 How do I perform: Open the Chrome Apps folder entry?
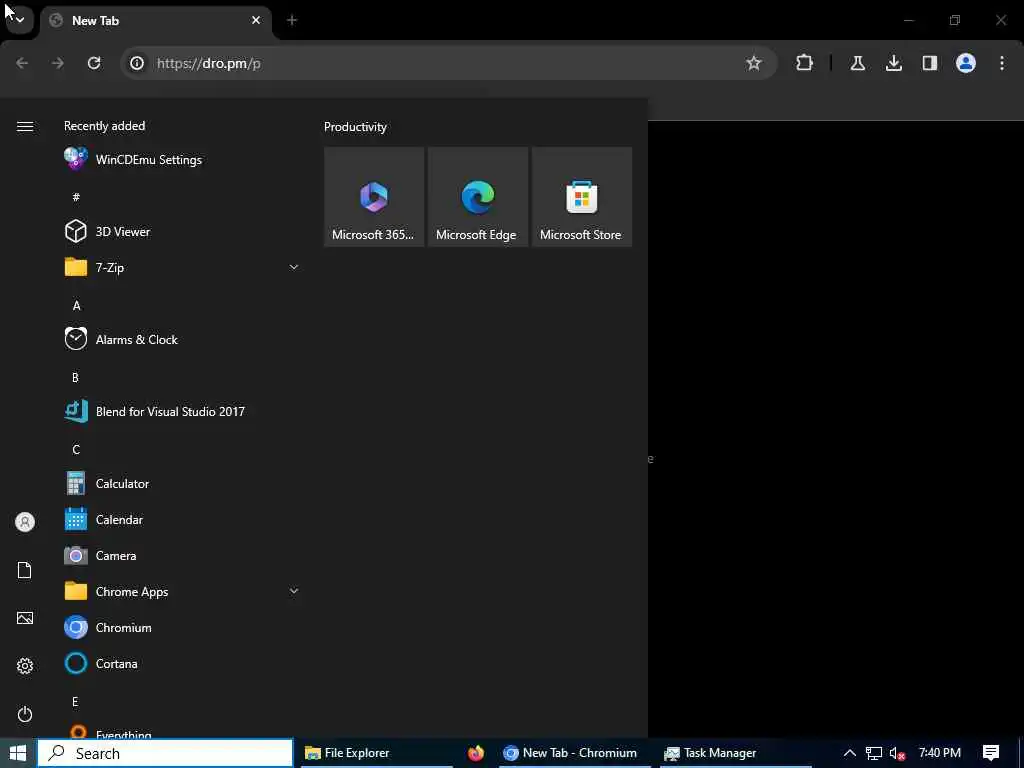183,592
